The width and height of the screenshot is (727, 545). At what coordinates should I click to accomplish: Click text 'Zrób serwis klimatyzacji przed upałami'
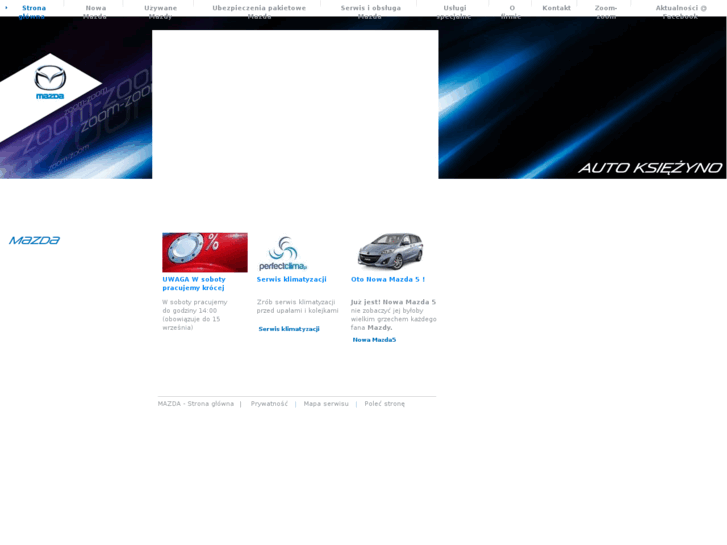[296, 306]
